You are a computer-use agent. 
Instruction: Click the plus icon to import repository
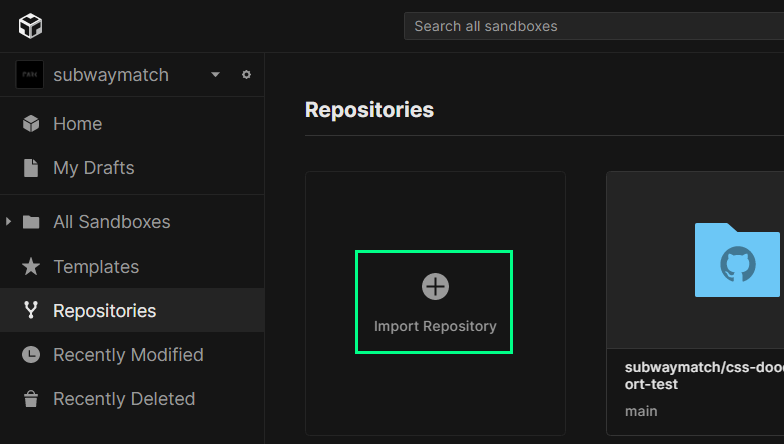435,286
